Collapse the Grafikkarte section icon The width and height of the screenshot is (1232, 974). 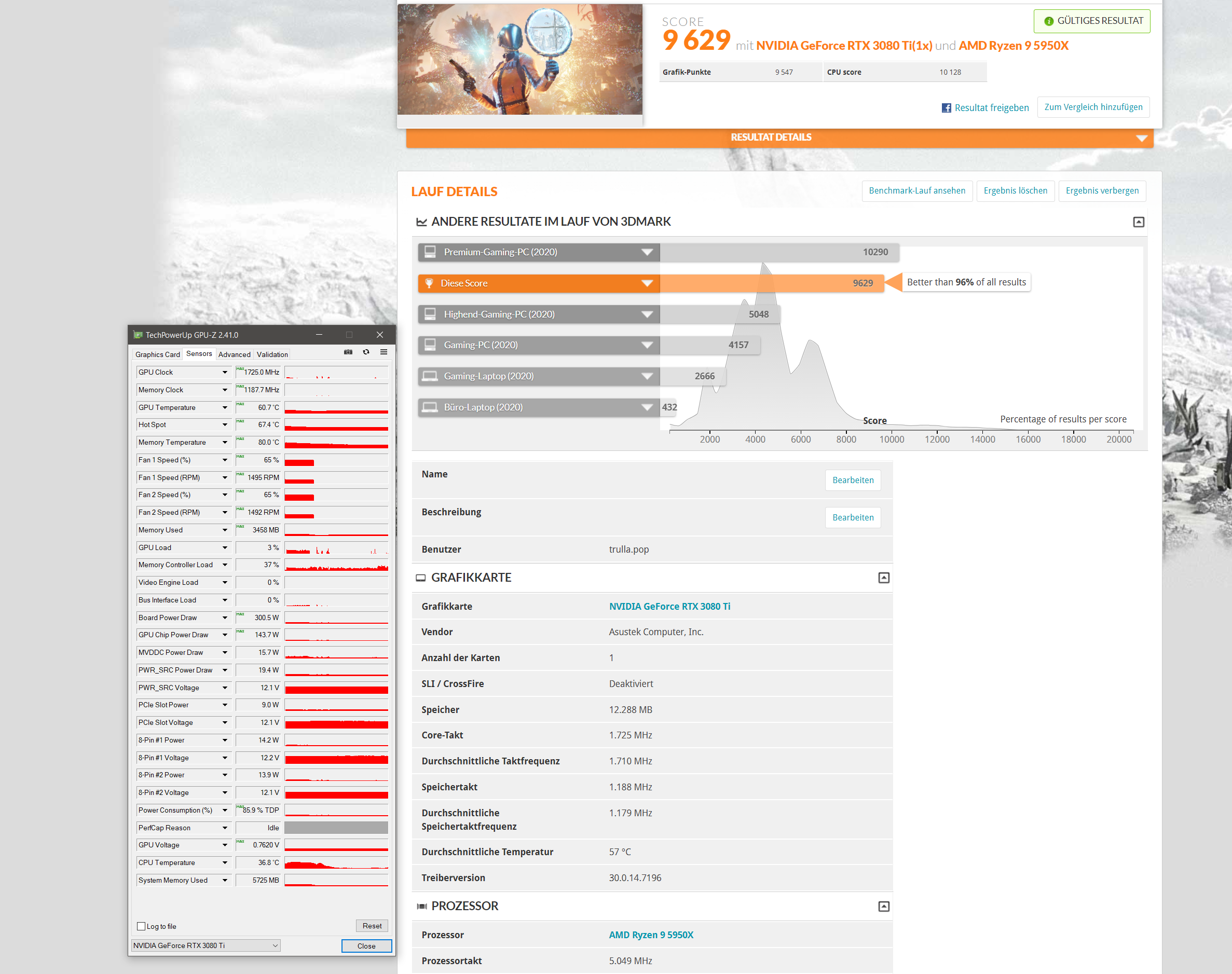pyautogui.click(x=883, y=578)
